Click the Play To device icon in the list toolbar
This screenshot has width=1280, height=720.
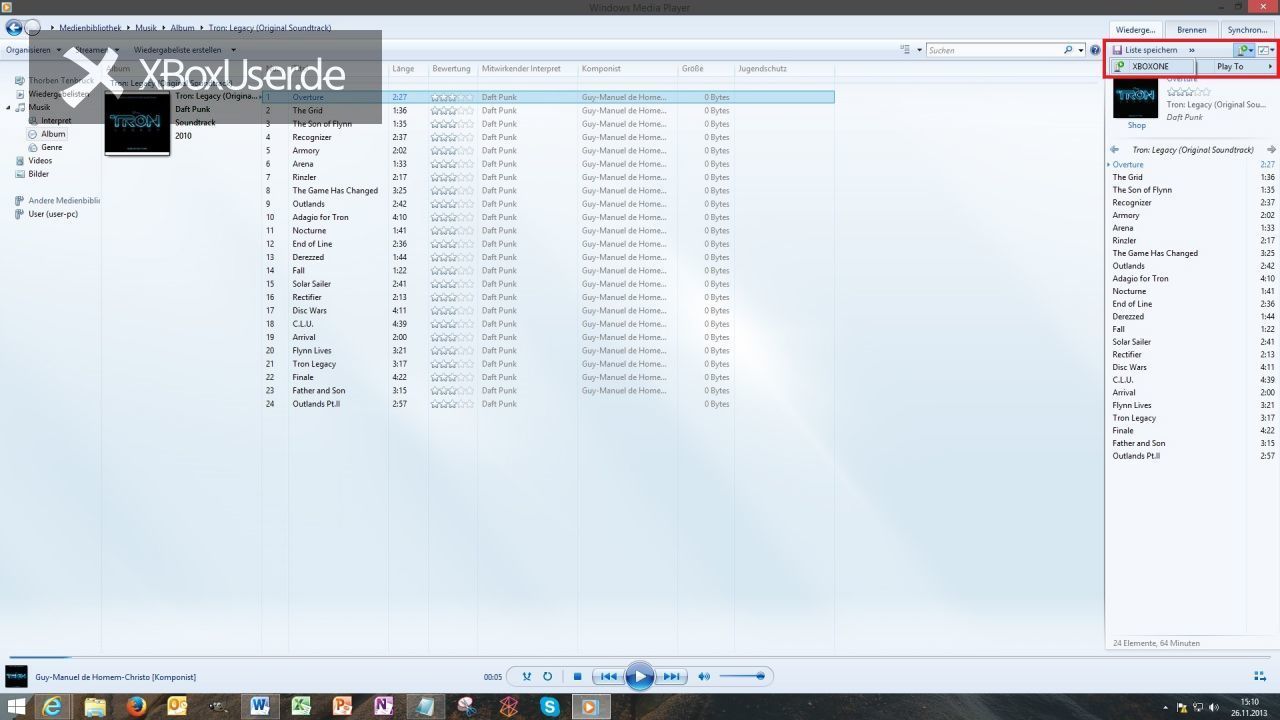click(1243, 50)
